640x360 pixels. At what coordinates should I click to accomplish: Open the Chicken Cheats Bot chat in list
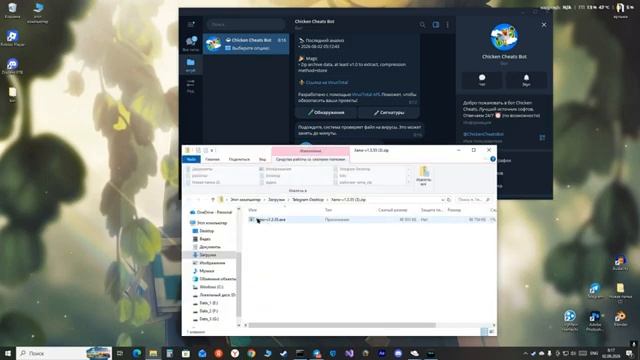coord(246,44)
